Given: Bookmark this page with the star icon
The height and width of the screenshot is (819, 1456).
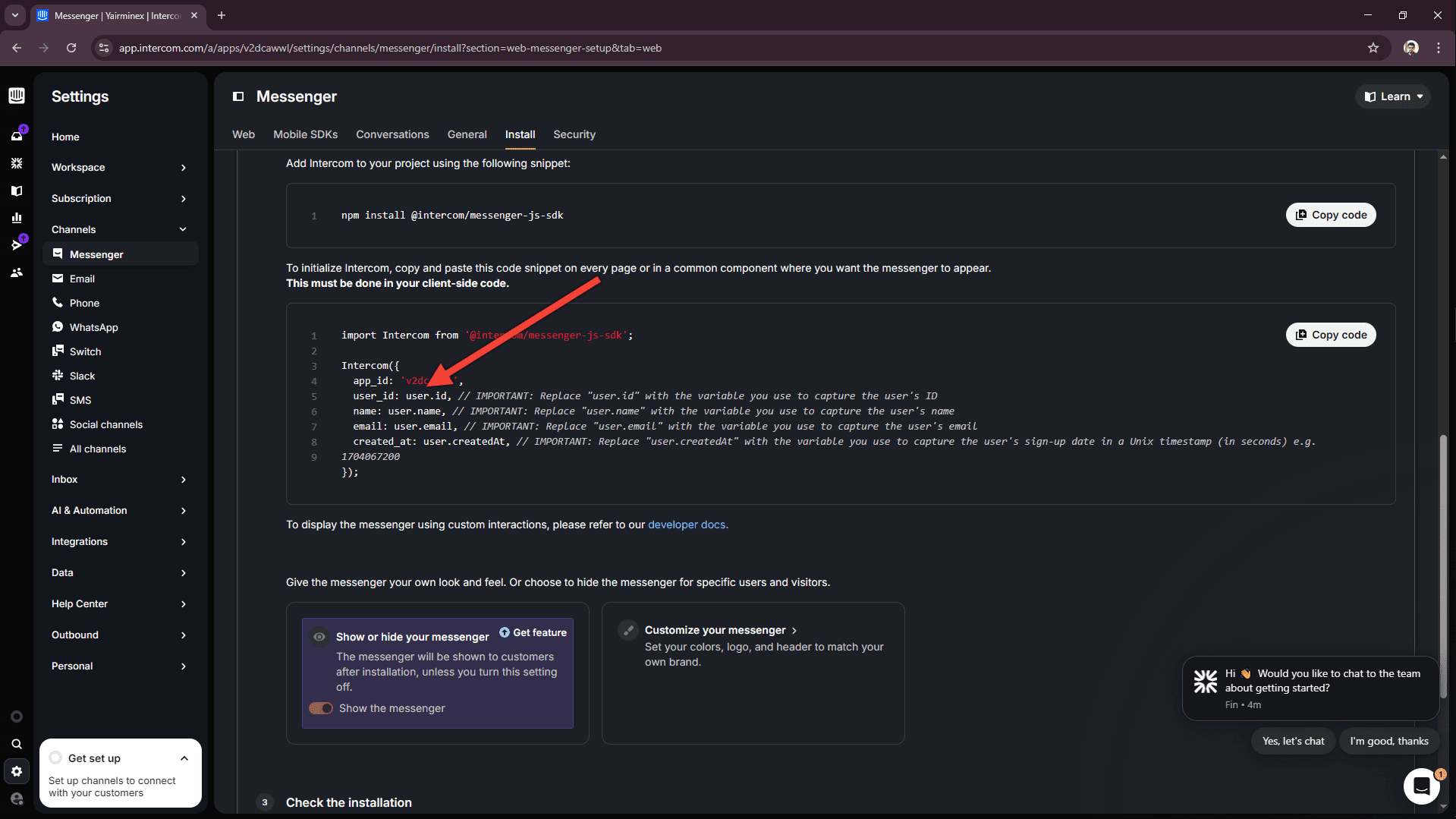Looking at the screenshot, I should click(x=1373, y=48).
